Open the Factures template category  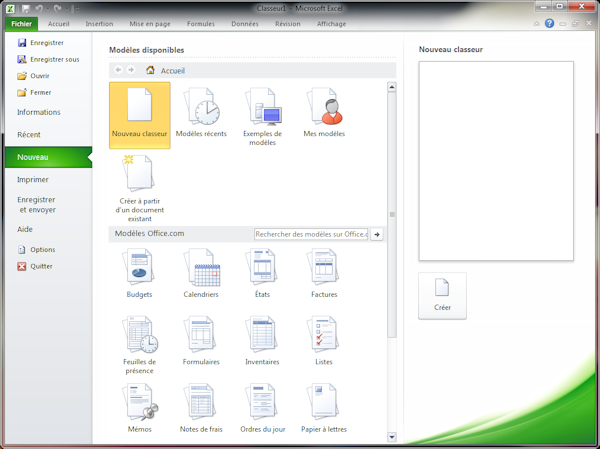tap(324, 273)
